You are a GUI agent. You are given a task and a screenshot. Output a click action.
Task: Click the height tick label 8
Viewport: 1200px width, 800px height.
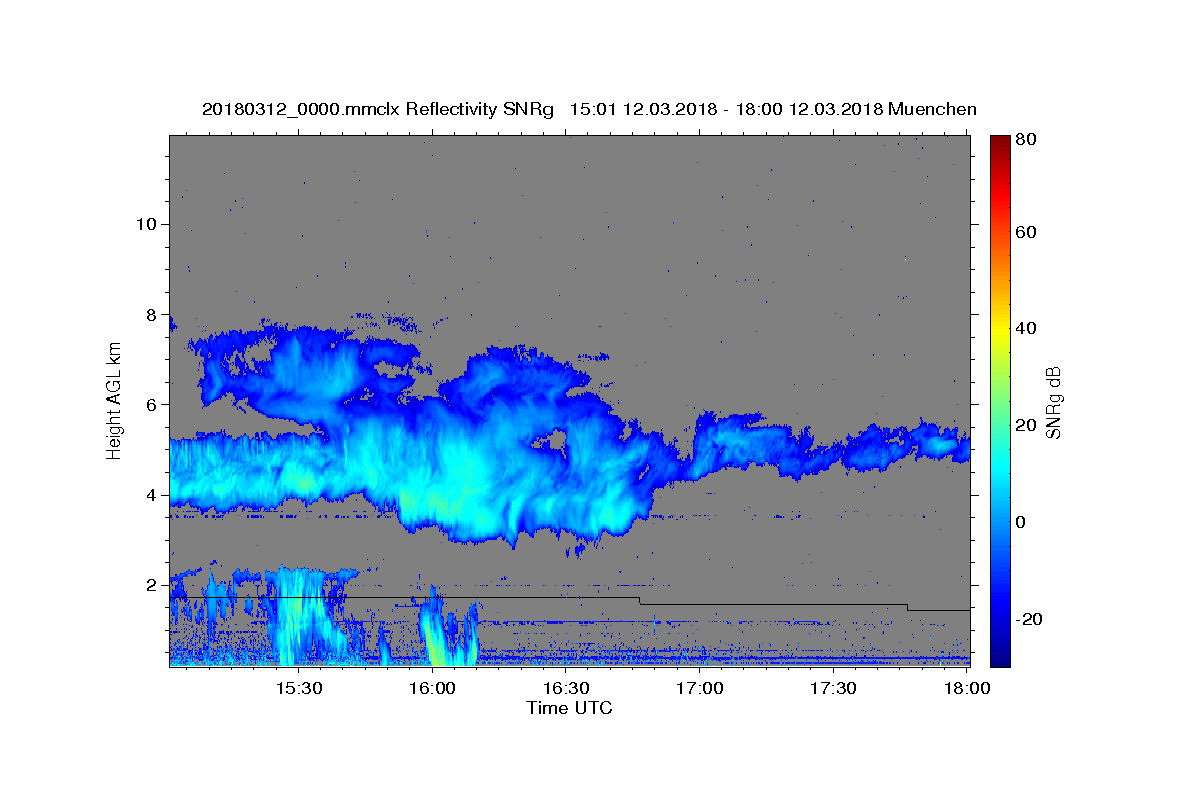(x=153, y=314)
